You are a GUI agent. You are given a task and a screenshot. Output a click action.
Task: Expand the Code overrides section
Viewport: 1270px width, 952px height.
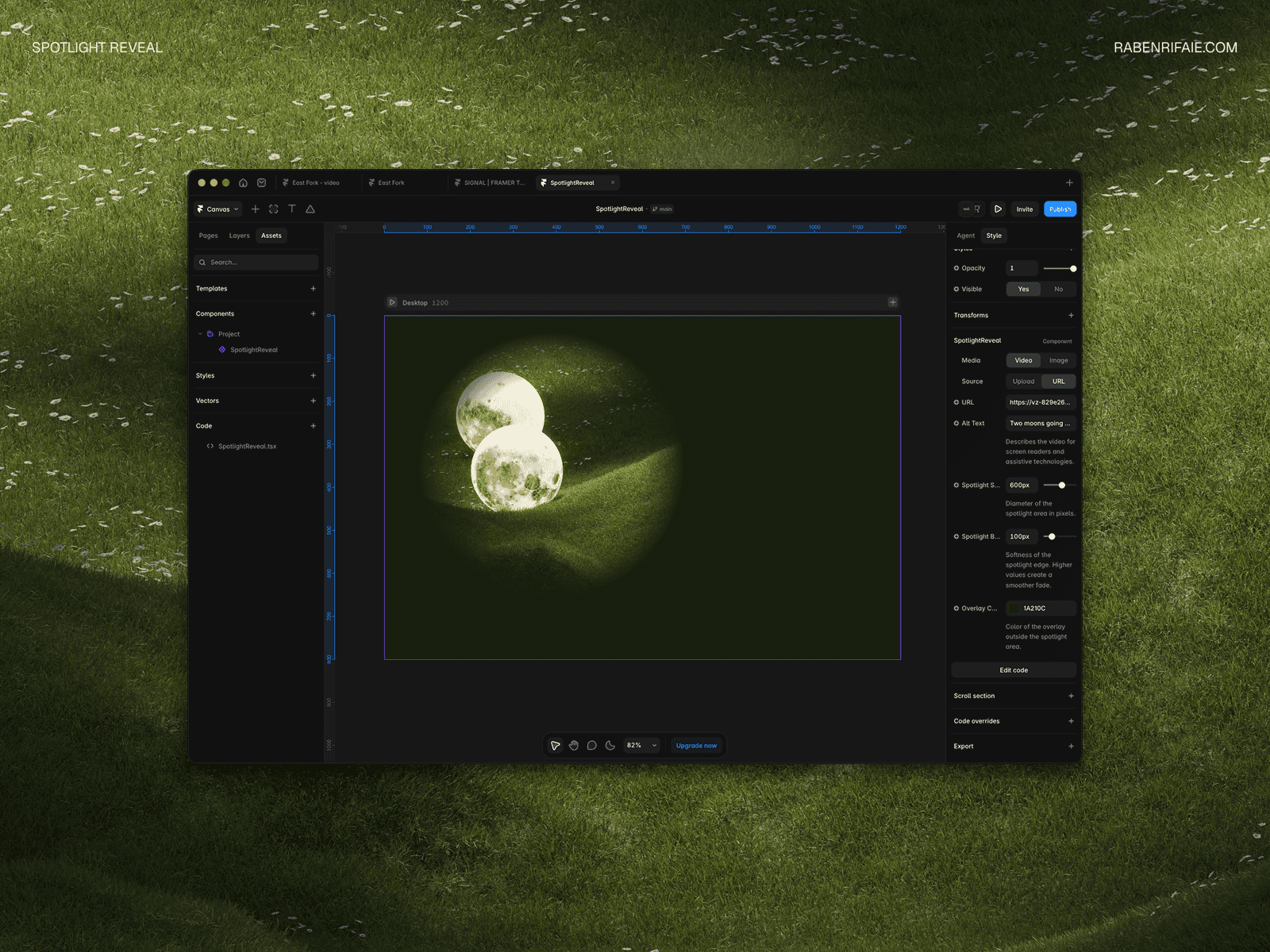(1071, 722)
